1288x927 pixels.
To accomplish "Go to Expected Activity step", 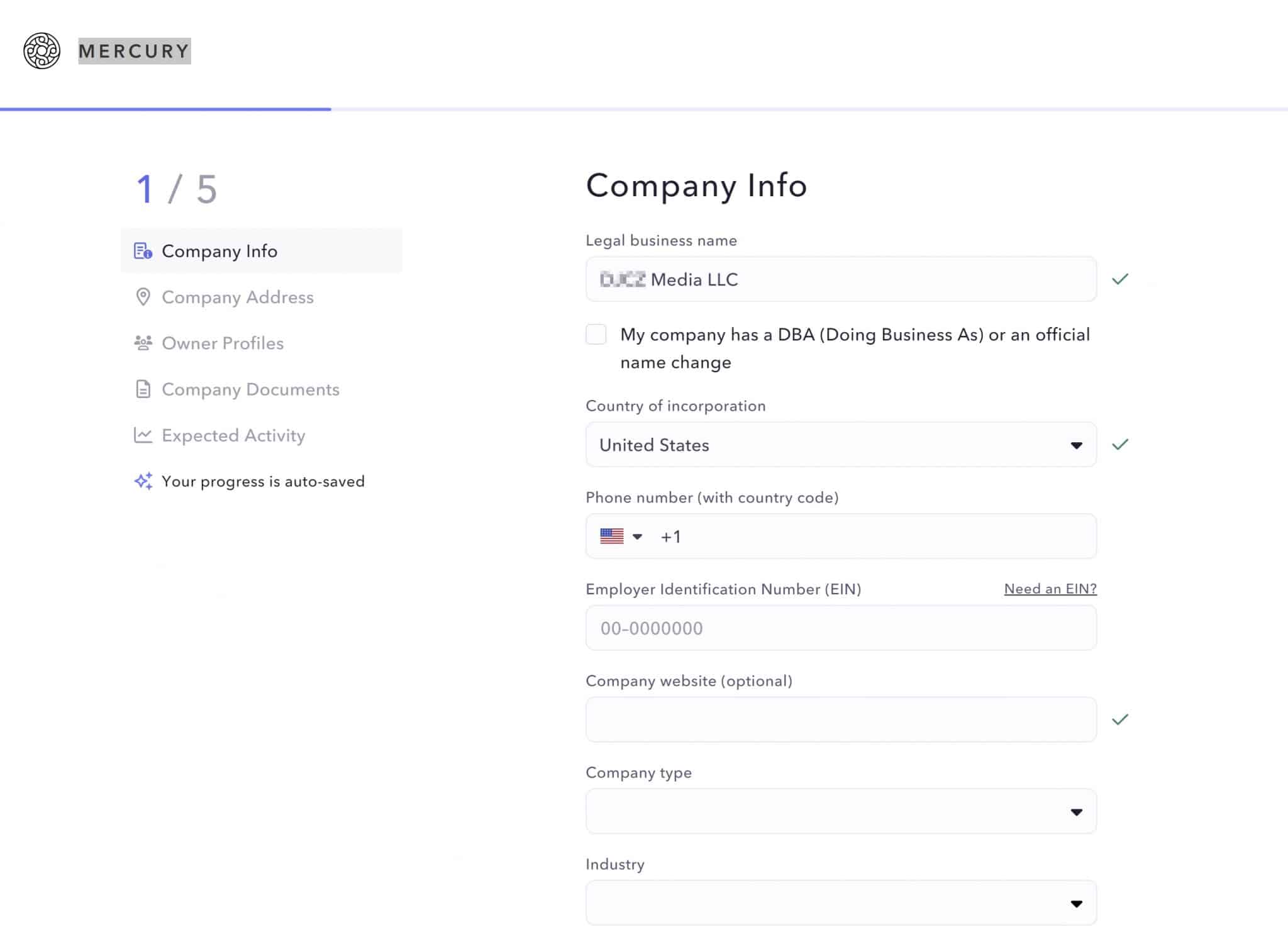I will coord(233,435).
